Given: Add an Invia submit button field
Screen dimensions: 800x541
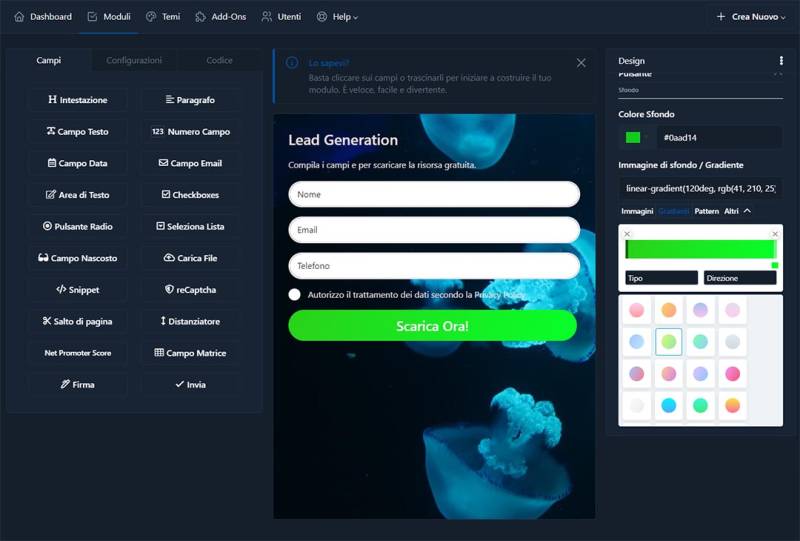Looking at the screenshot, I should point(190,384).
